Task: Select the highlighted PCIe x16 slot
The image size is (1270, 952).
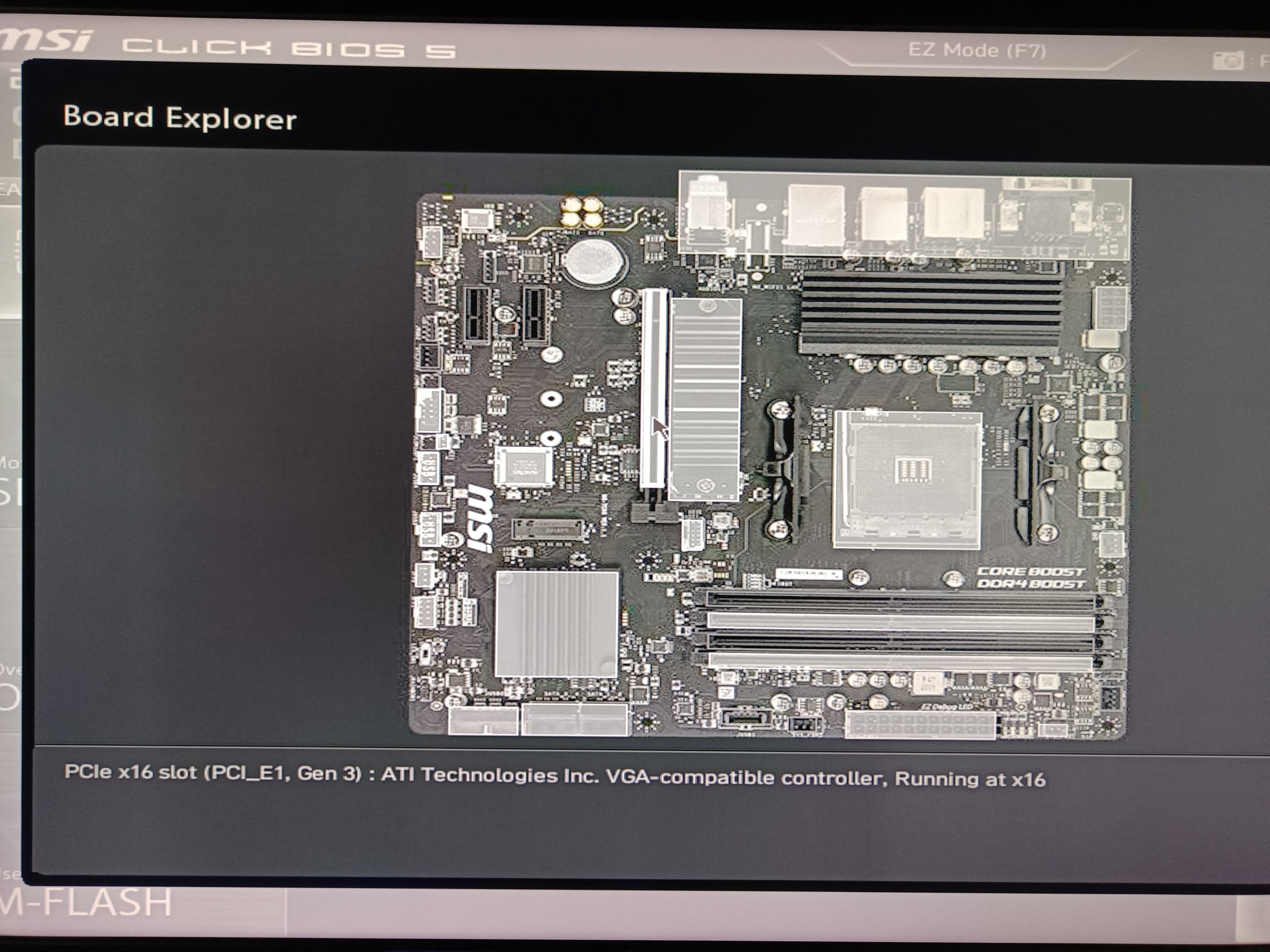Action: 654,388
